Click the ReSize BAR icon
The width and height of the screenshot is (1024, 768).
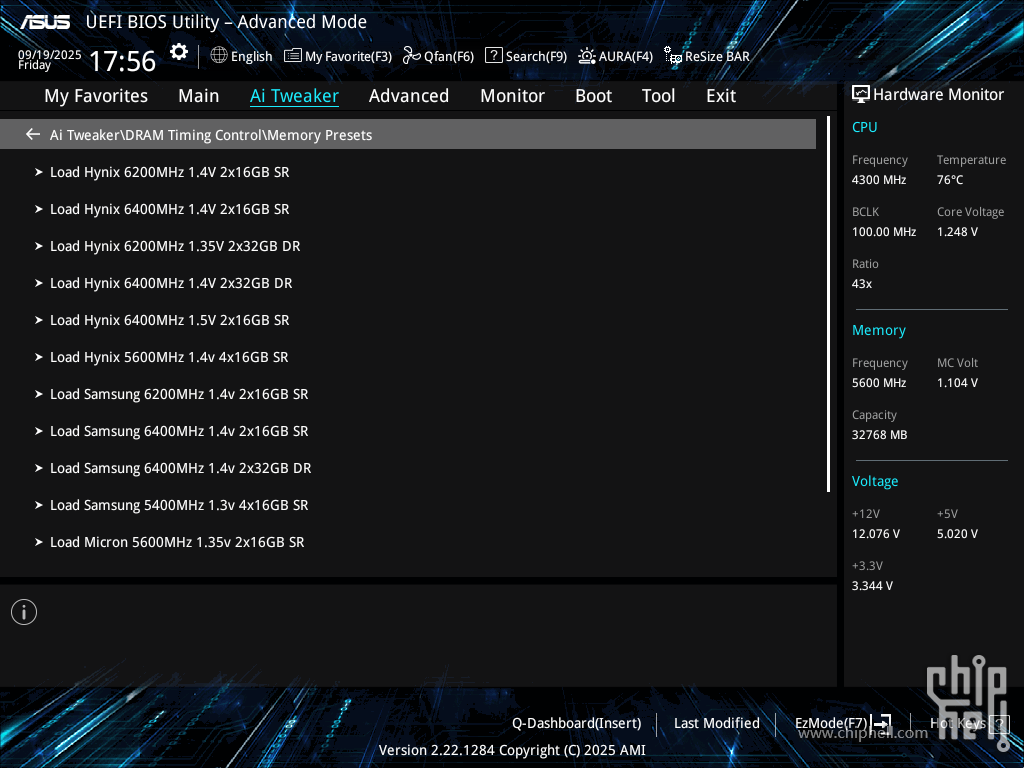pyautogui.click(x=673, y=56)
